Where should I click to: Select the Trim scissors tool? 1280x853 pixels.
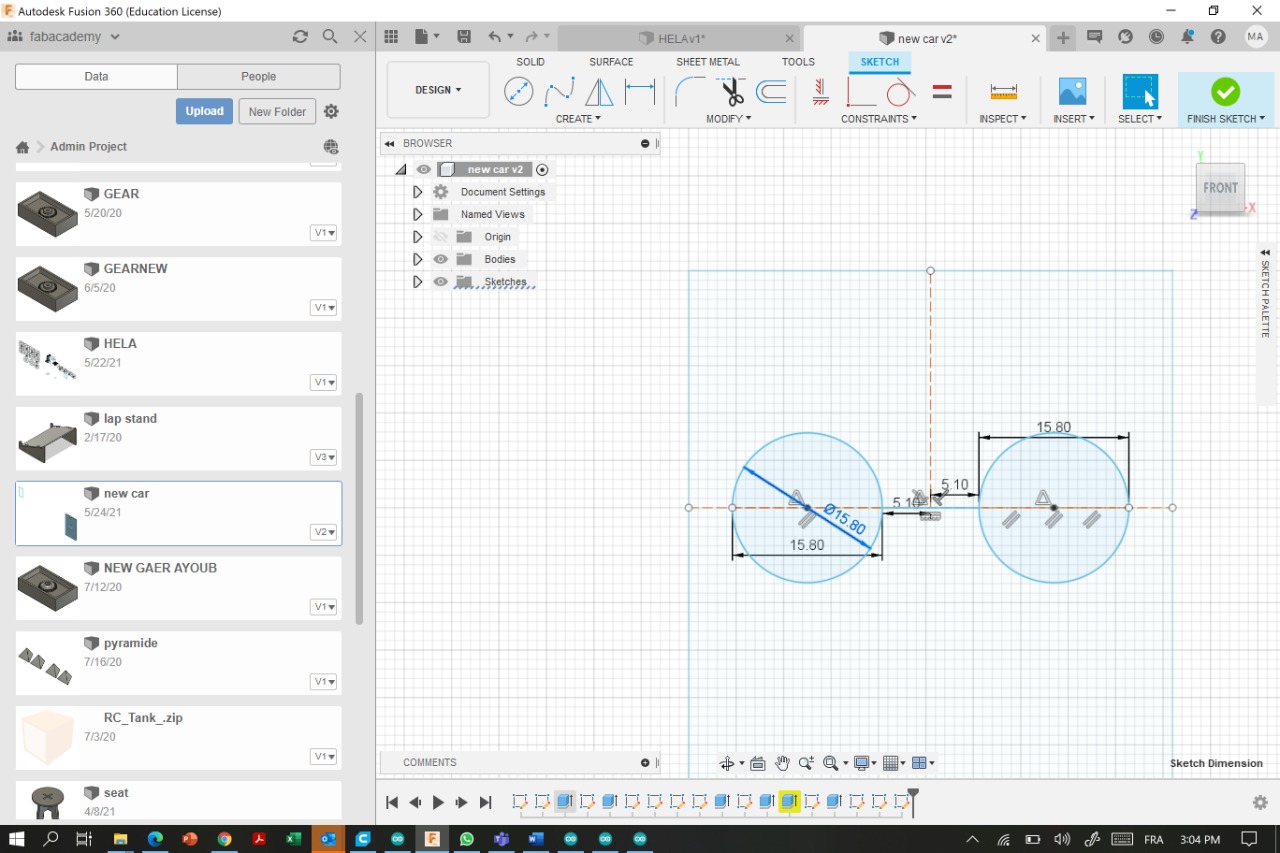point(732,92)
